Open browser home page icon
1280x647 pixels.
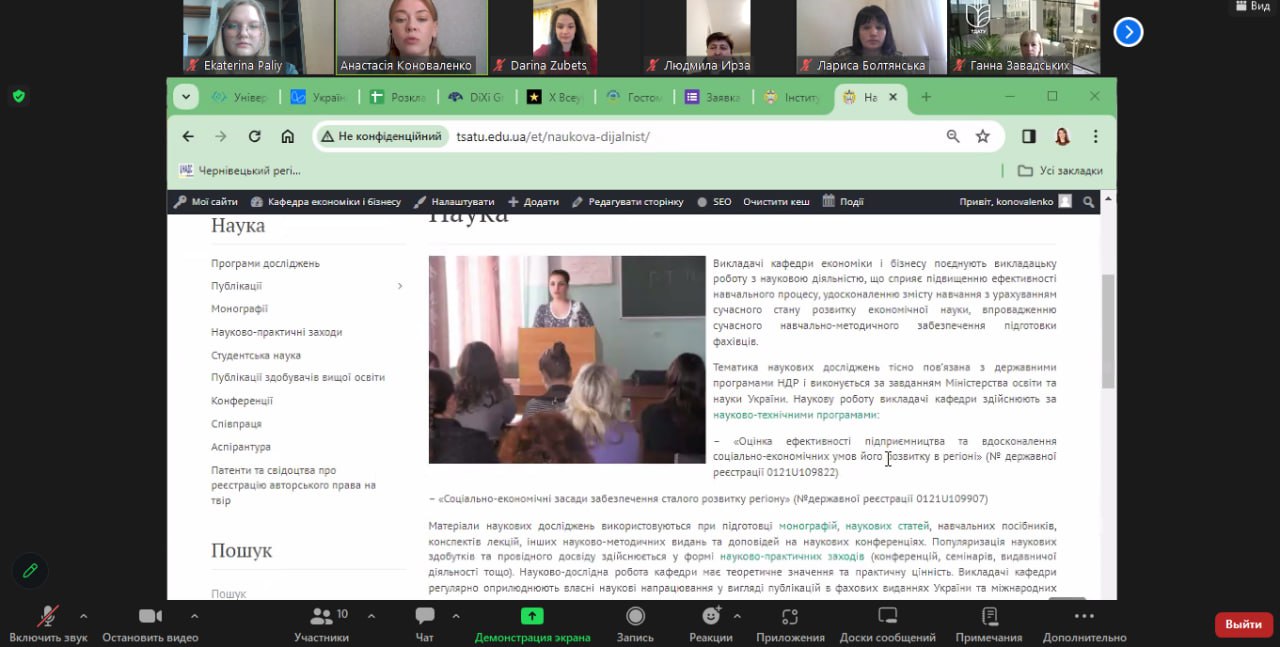(x=288, y=136)
